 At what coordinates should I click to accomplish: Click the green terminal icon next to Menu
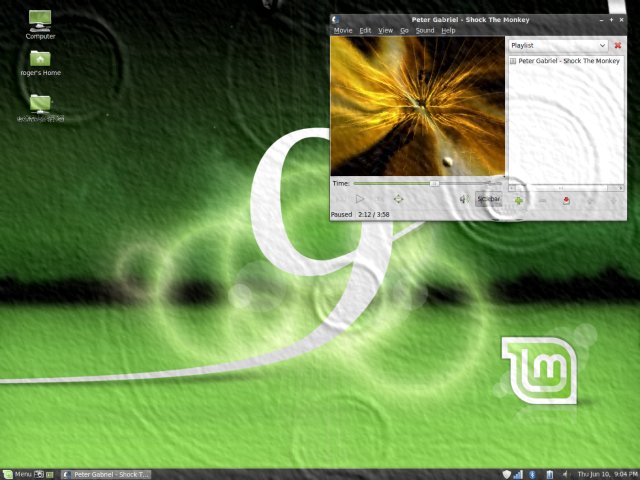coord(50,474)
